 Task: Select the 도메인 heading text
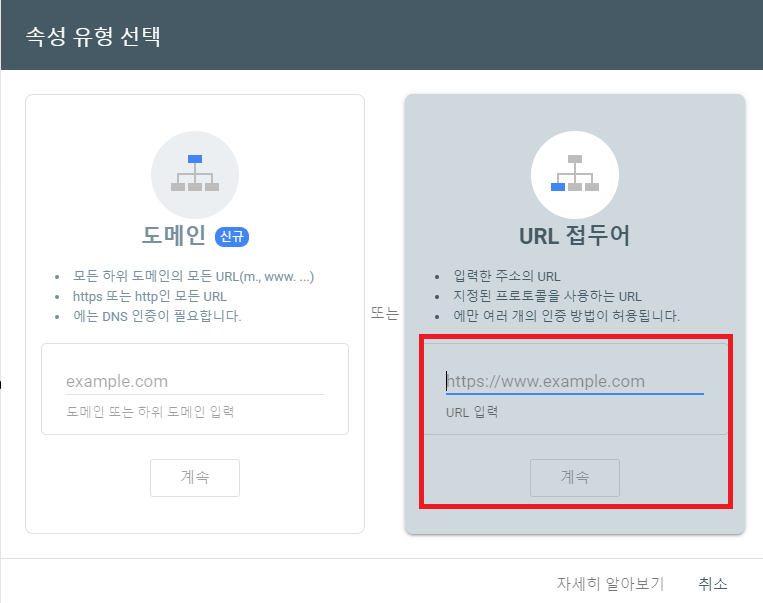[173, 236]
